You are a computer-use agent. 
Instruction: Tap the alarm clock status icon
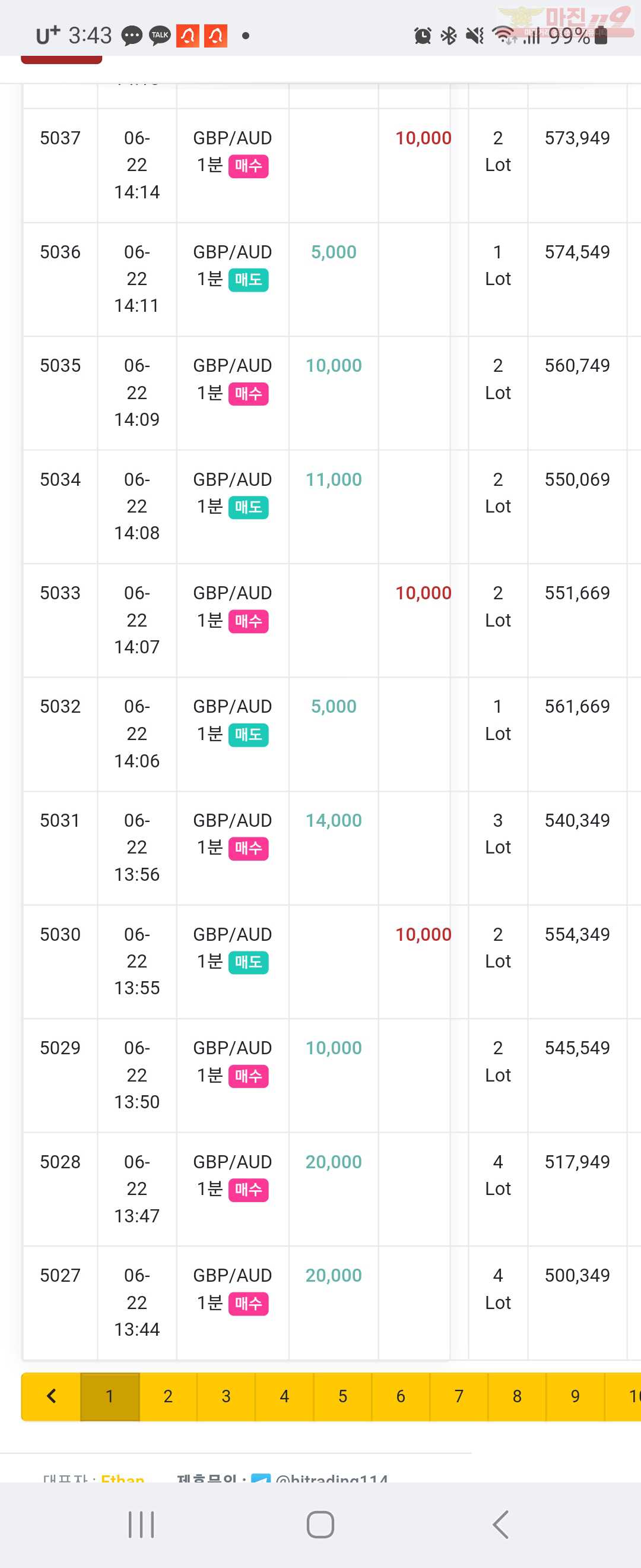[423, 36]
